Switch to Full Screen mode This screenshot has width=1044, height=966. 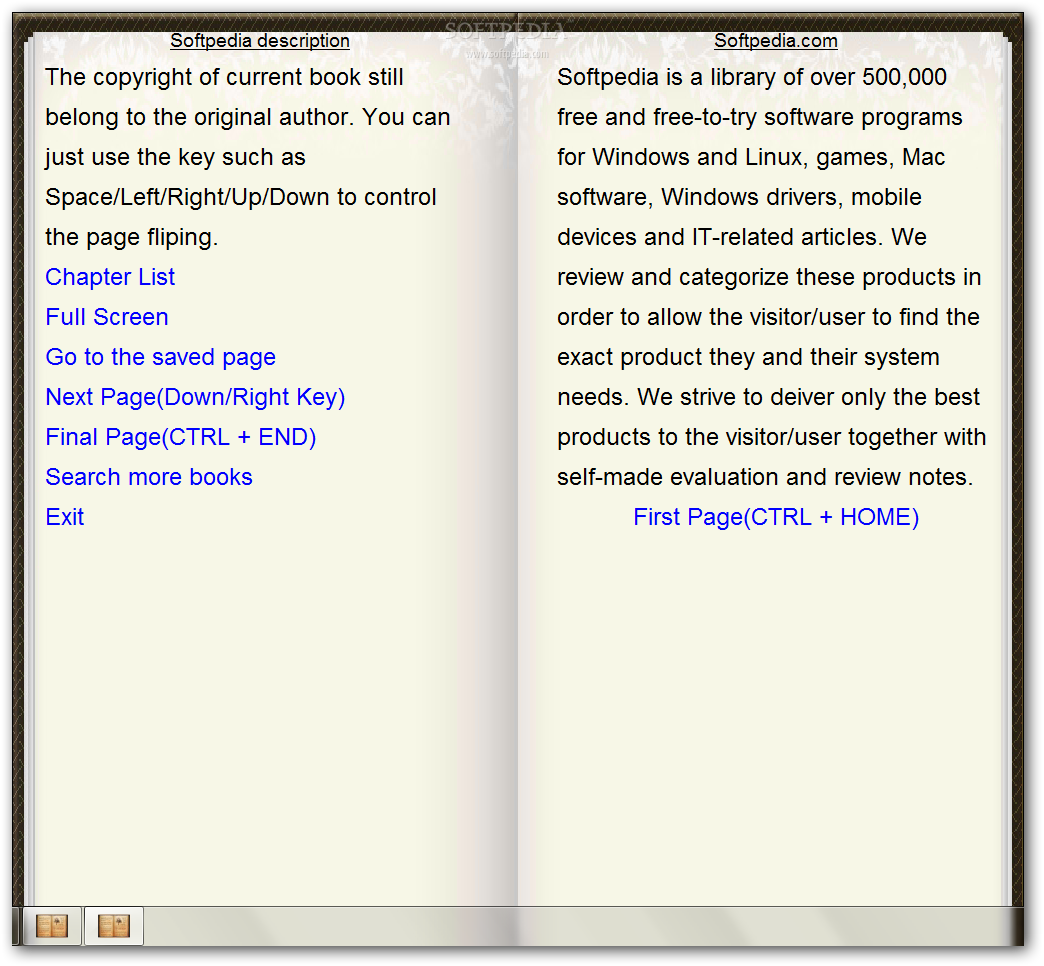tap(107, 317)
